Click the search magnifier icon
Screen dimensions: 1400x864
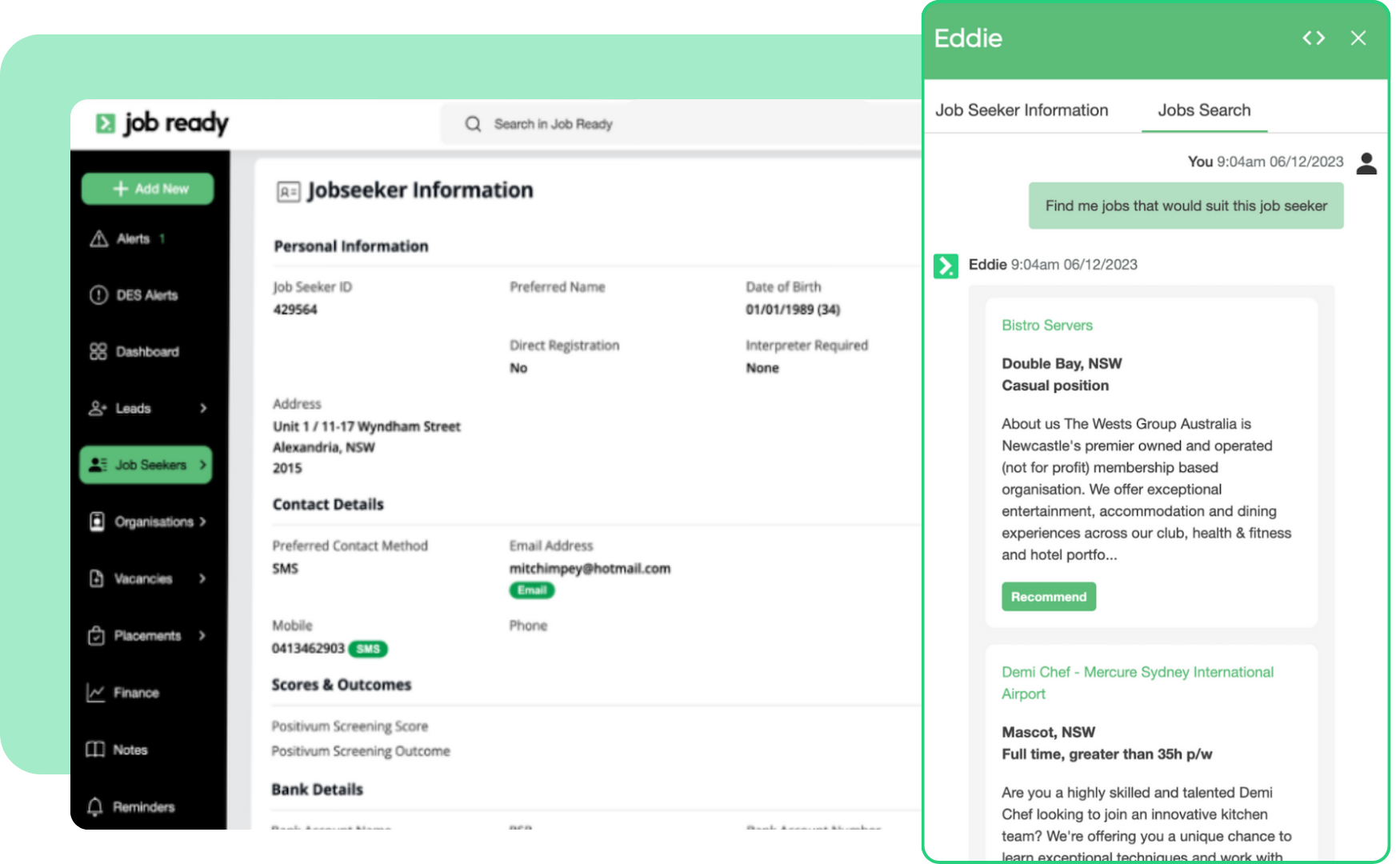[x=473, y=124]
